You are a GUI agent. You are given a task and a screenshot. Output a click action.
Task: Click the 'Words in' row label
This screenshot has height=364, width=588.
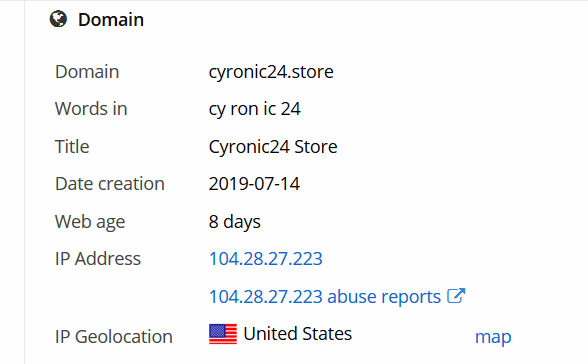[x=91, y=109]
